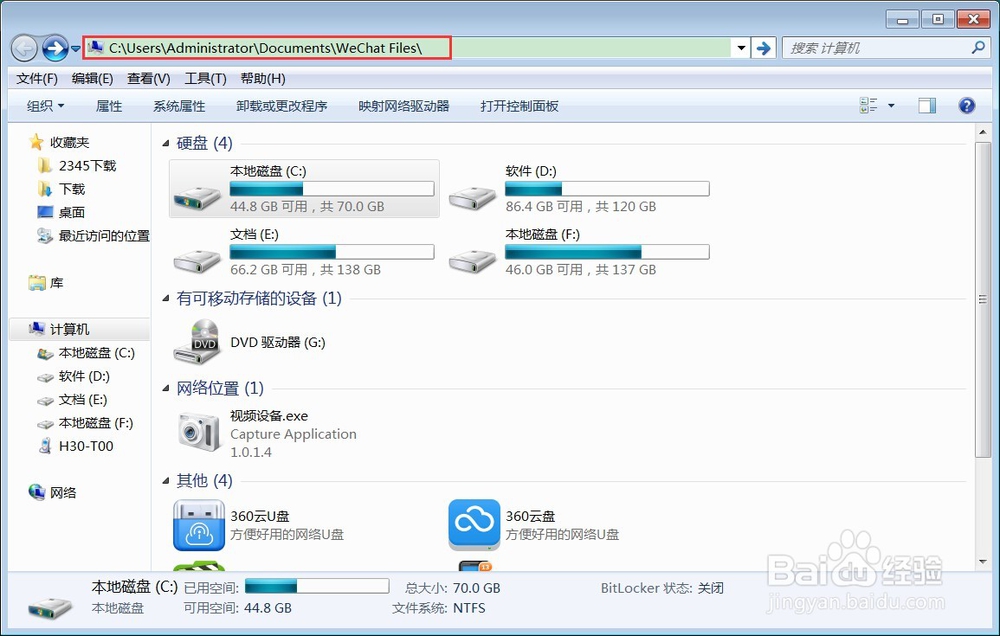Click the Go to address arrow button

(x=763, y=48)
